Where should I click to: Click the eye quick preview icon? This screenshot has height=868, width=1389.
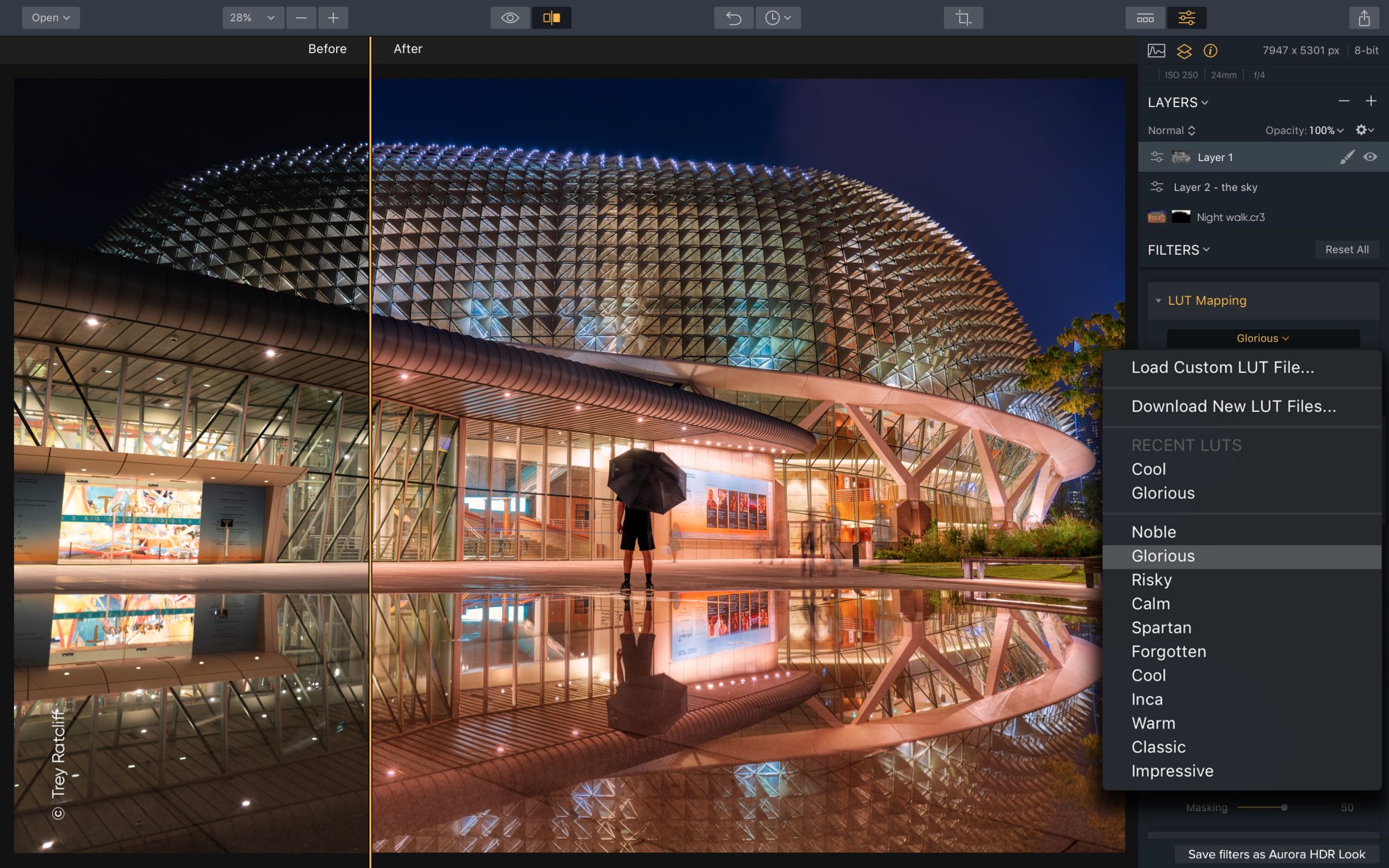click(x=510, y=17)
